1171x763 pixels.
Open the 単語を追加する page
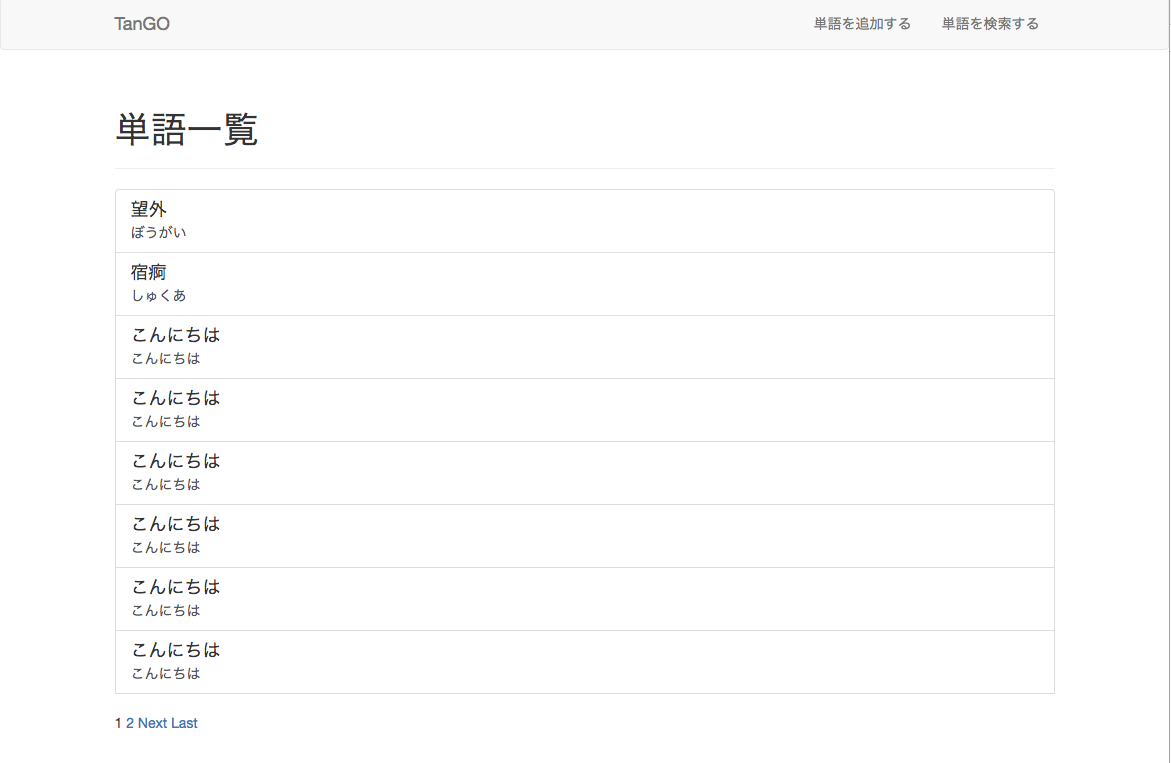pos(863,23)
